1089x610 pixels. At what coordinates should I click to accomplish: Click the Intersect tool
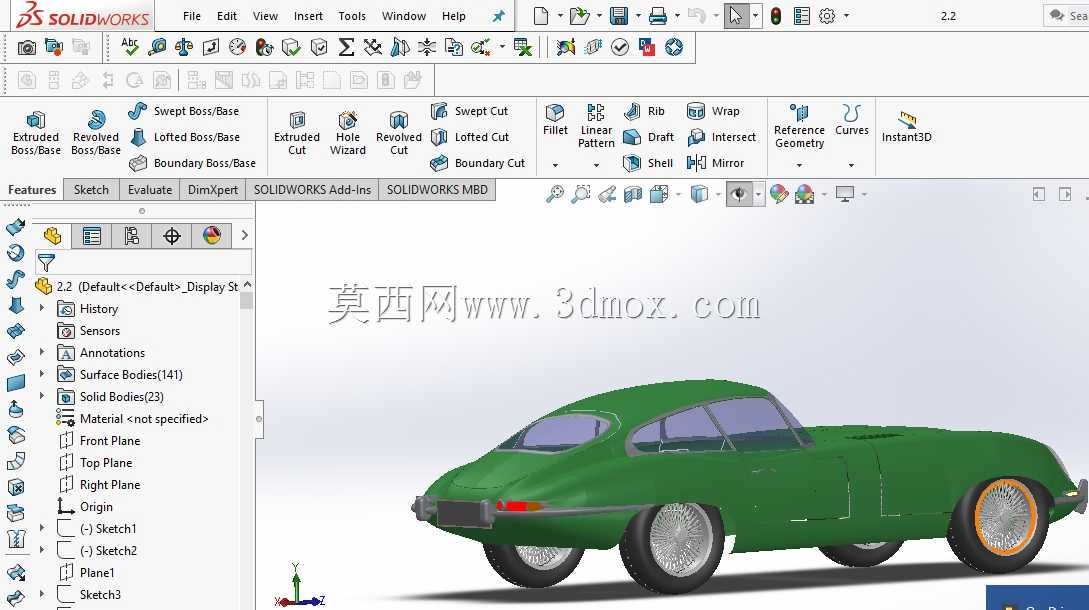point(722,137)
